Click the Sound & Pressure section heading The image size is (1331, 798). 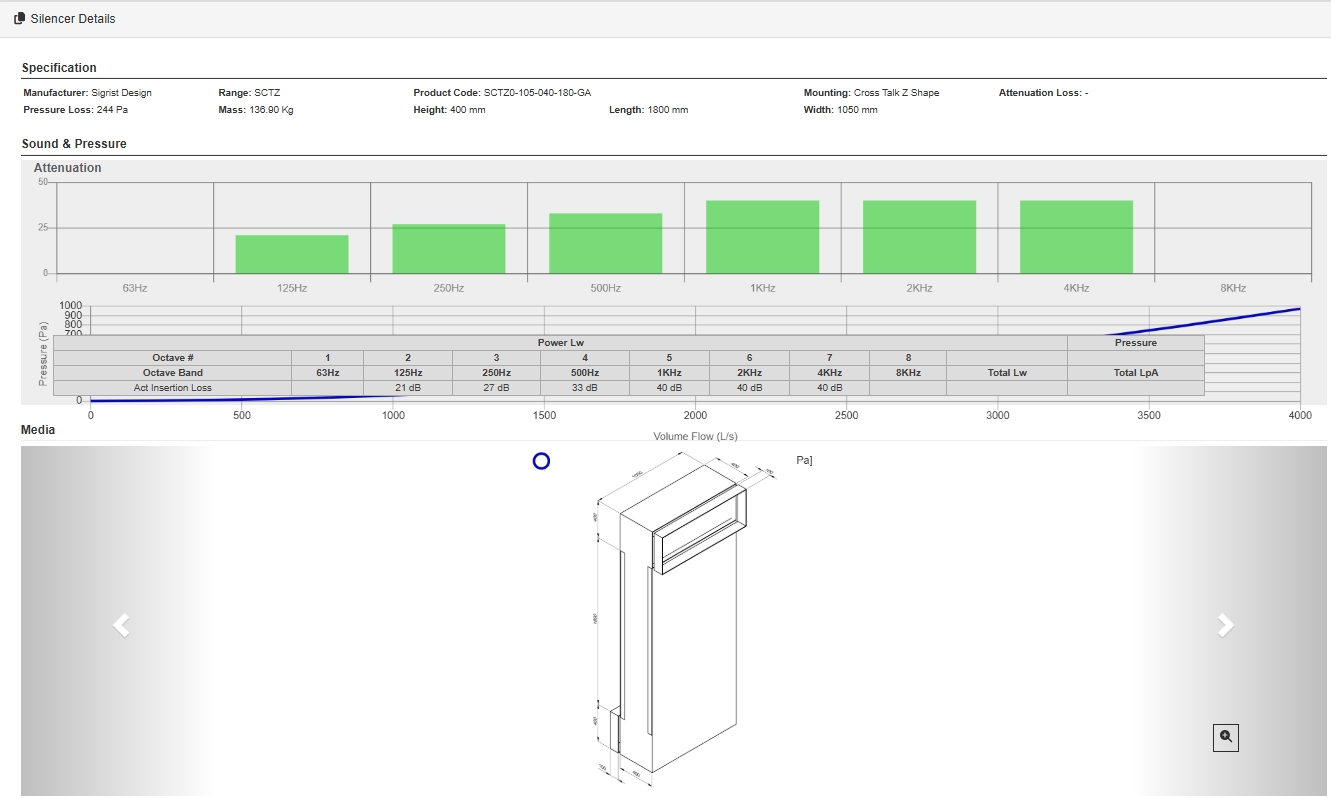[x=74, y=144]
